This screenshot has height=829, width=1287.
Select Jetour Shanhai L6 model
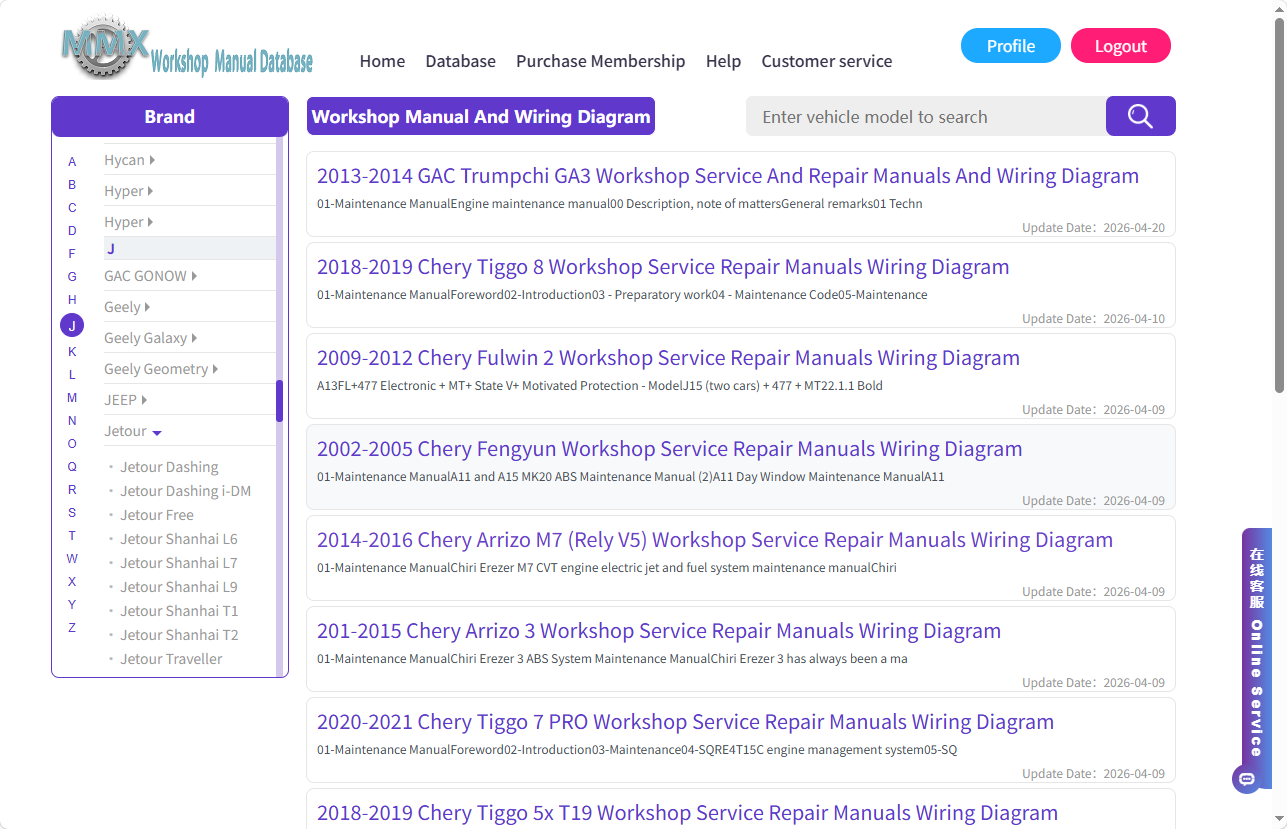[179, 539]
